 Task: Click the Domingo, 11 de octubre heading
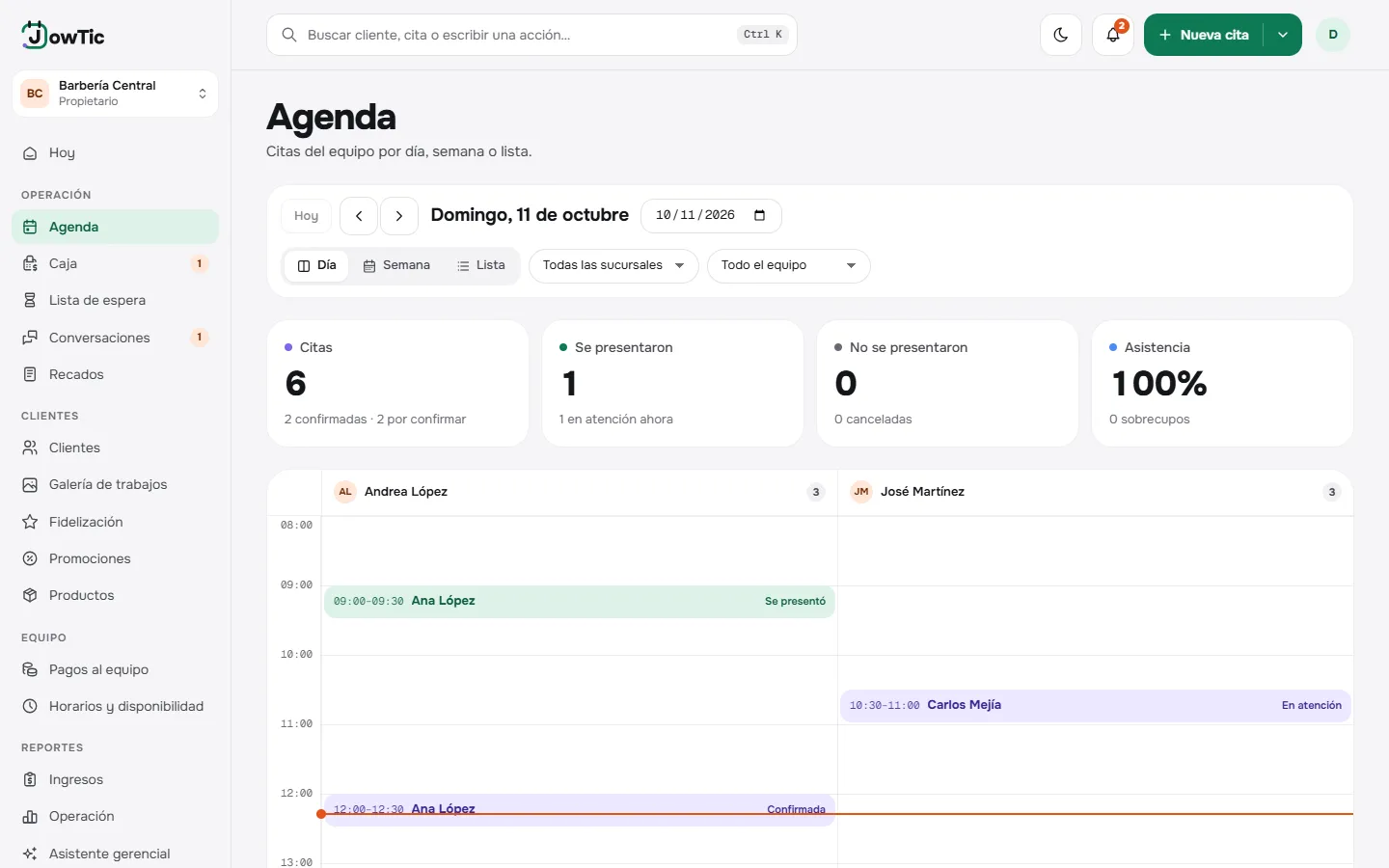[530, 215]
